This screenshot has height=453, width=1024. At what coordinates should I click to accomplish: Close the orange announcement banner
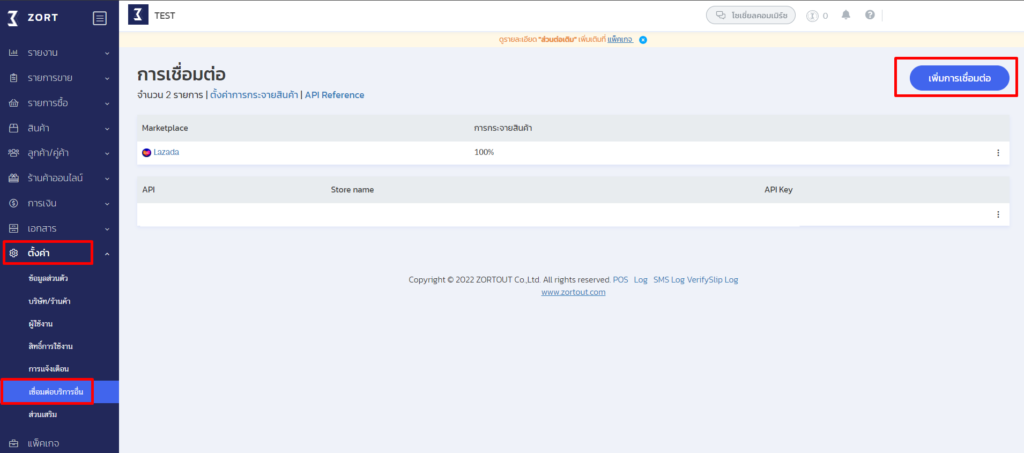[643, 40]
